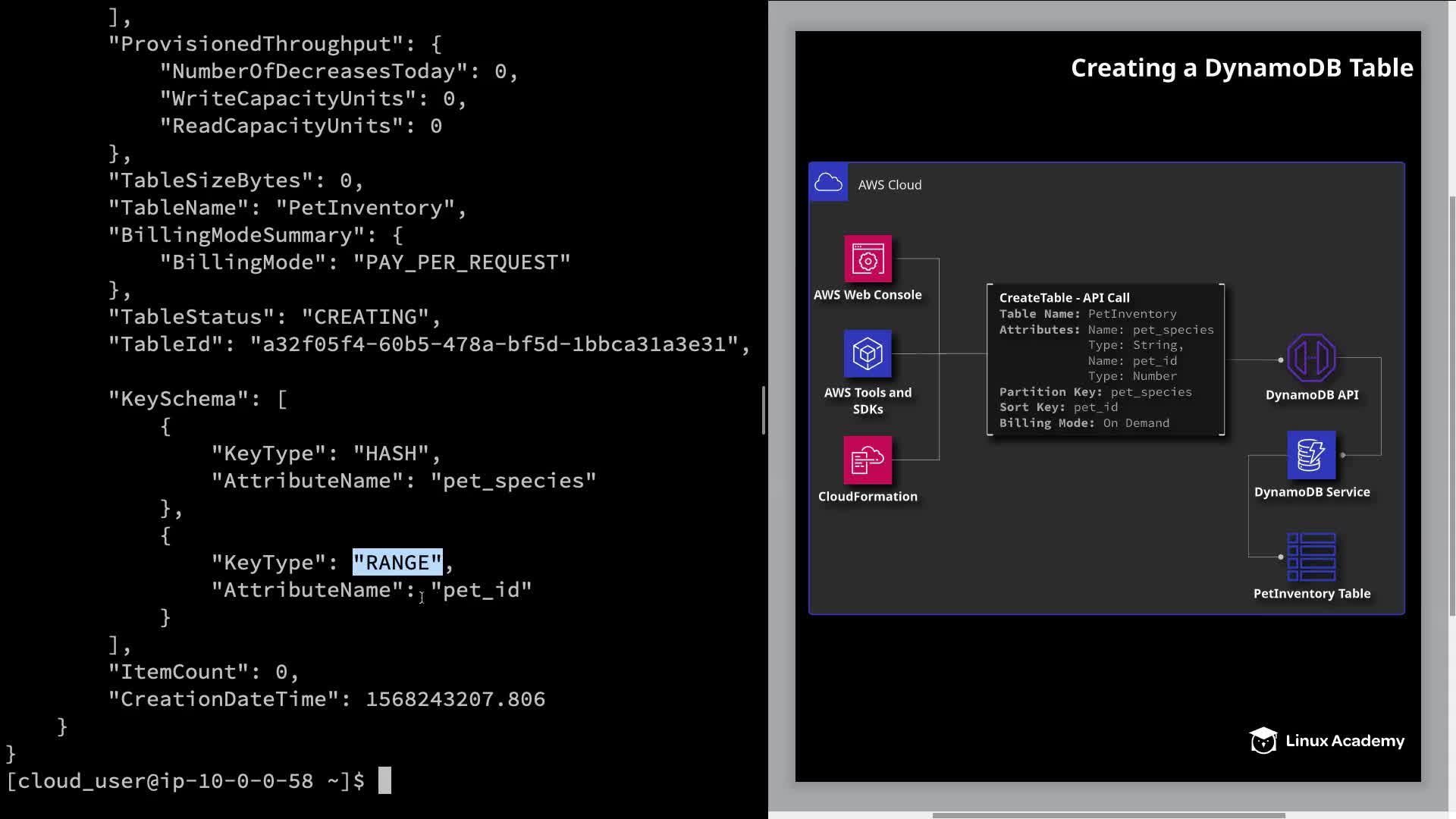This screenshot has height=819, width=1456.
Task: Click the TableId value string
Action: pyautogui.click(x=494, y=344)
